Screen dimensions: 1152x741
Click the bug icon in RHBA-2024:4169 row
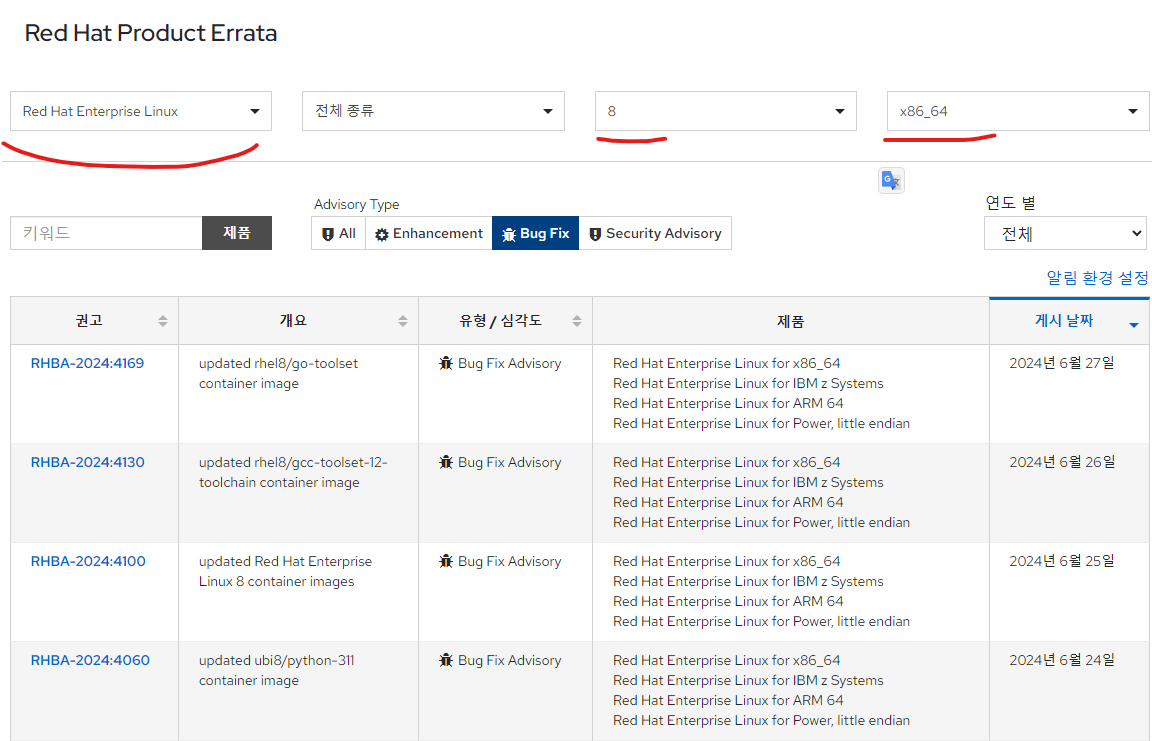[x=446, y=363]
